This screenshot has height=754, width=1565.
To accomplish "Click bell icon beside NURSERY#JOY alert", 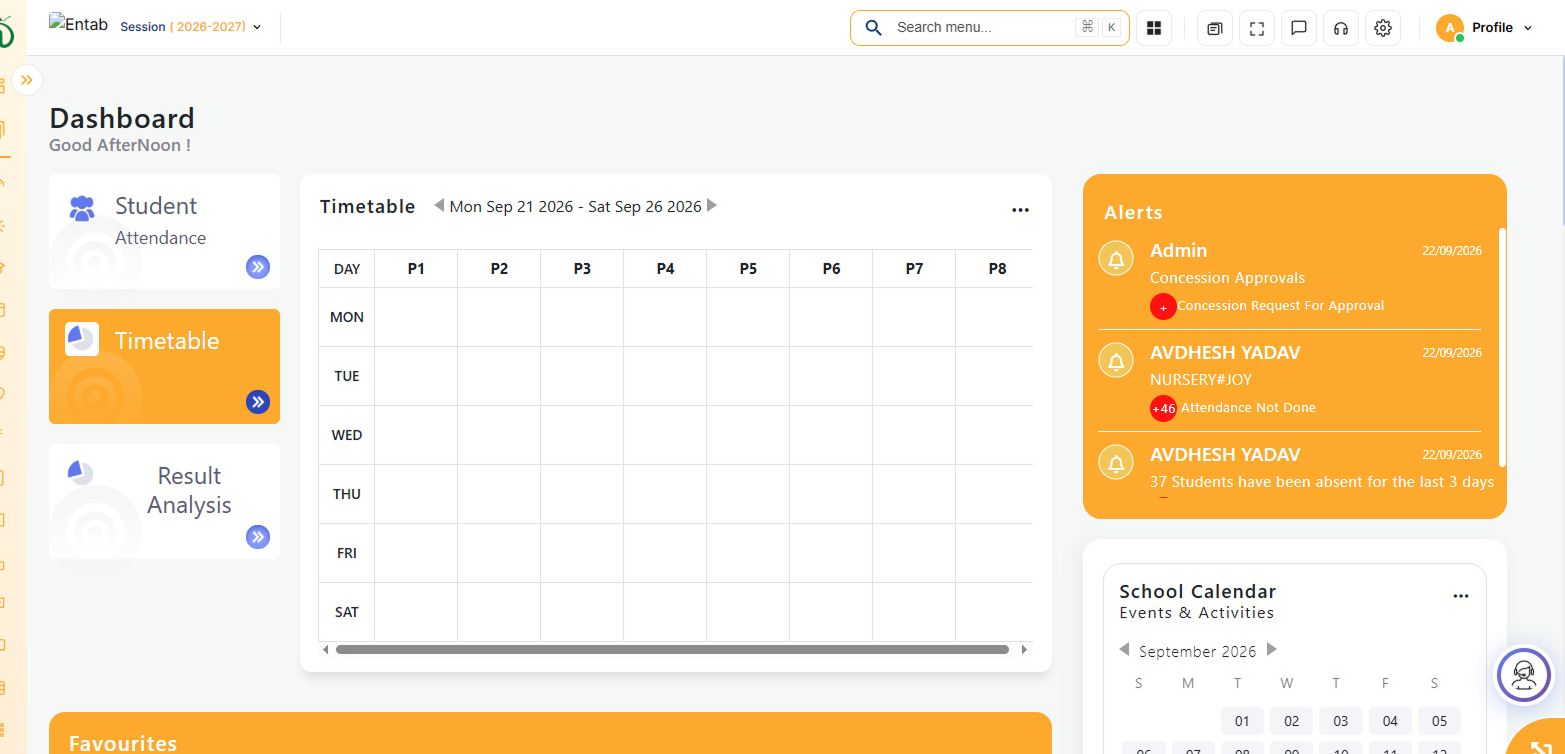I will pyautogui.click(x=1116, y=360).
